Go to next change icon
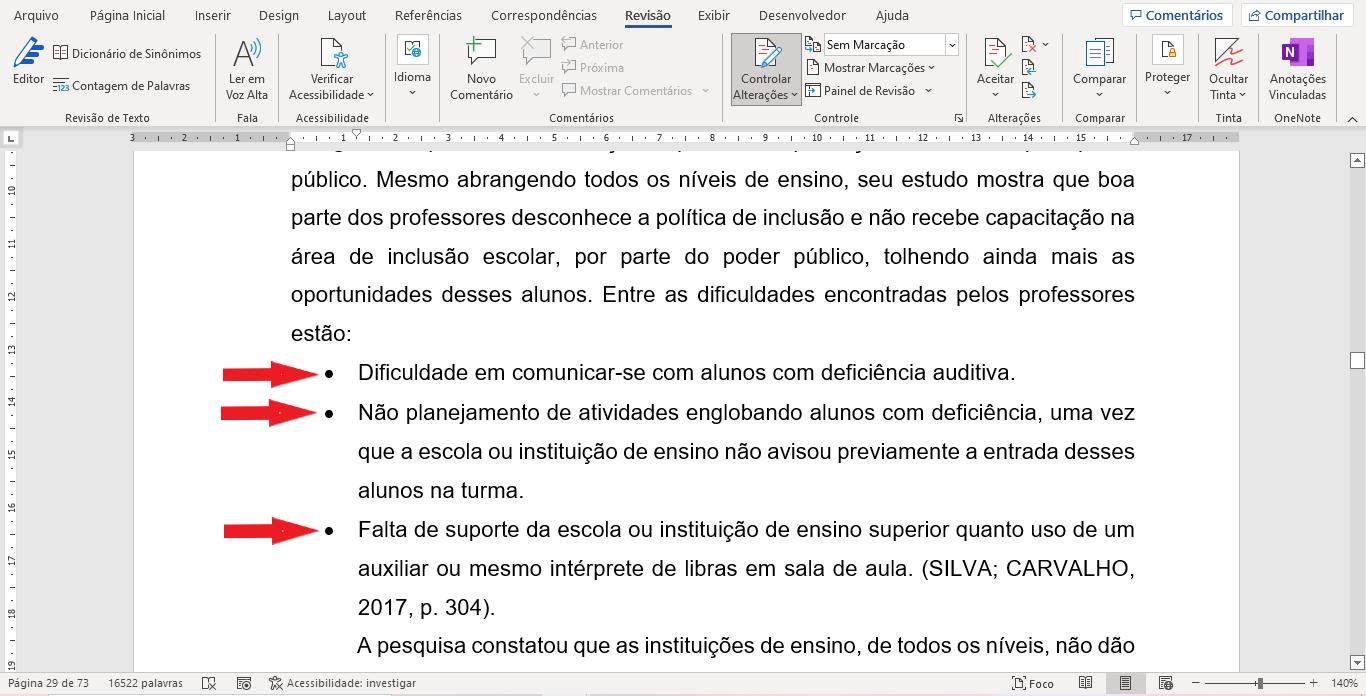This screenshot has height=696, width=1366. coord(1029,91)
